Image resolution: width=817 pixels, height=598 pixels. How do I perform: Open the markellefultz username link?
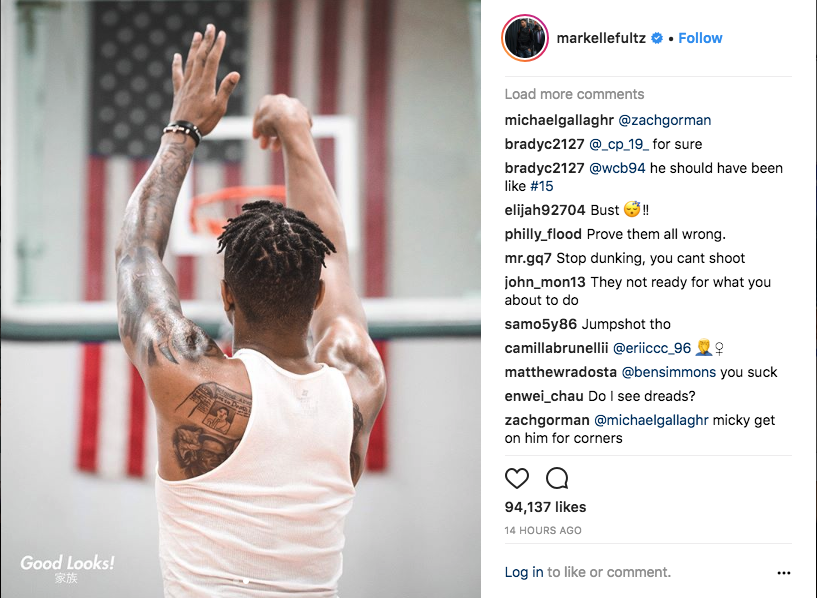point(601,38)
